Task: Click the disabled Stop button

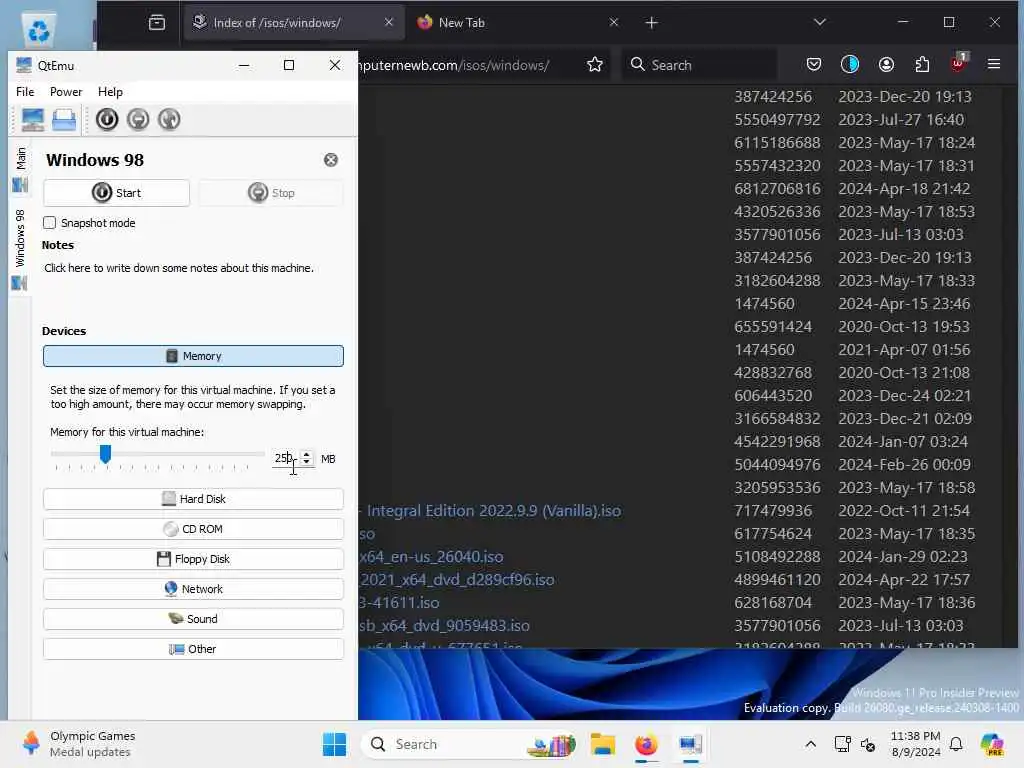Action: coord(271,193)
